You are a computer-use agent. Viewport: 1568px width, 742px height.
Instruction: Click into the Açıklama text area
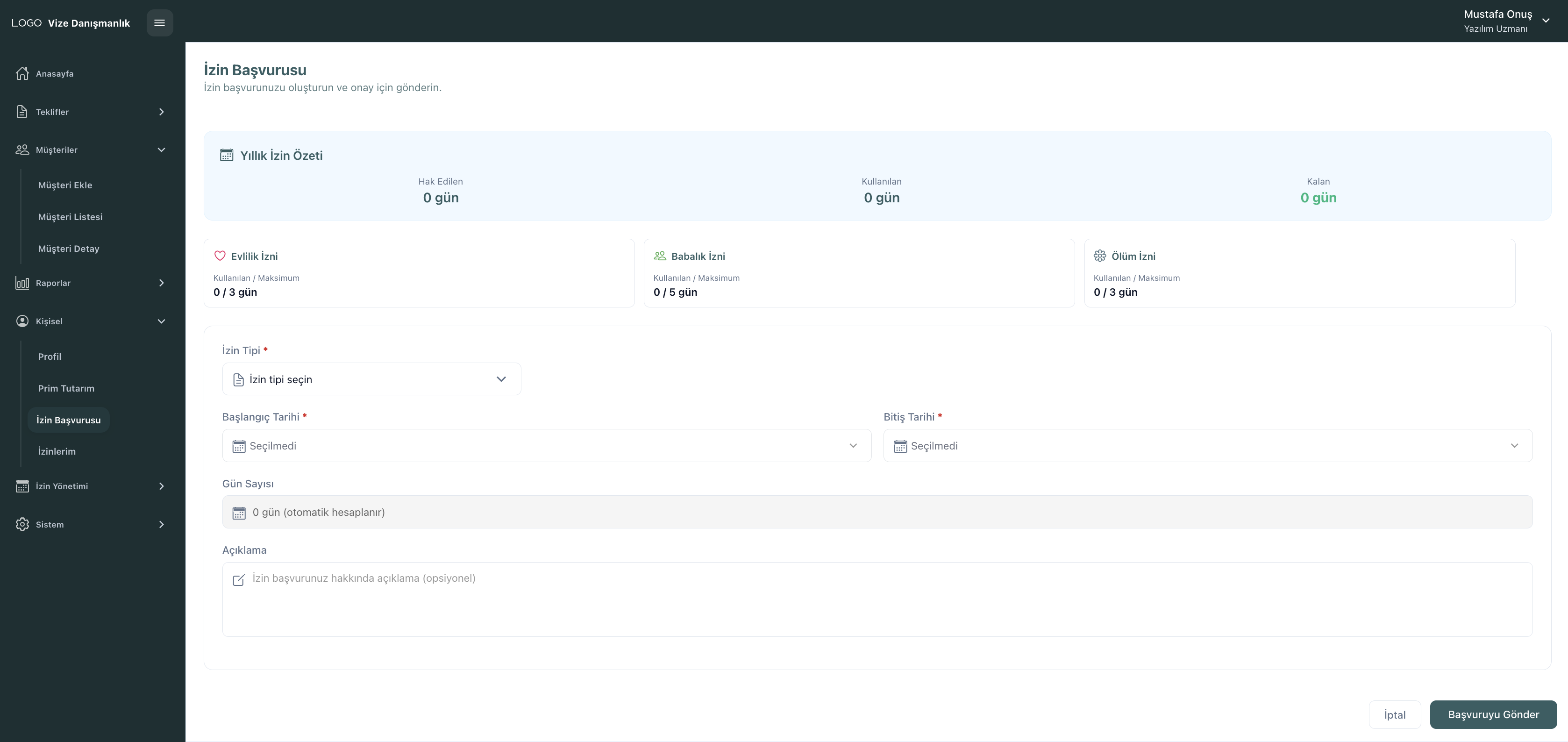click(877, 599)
